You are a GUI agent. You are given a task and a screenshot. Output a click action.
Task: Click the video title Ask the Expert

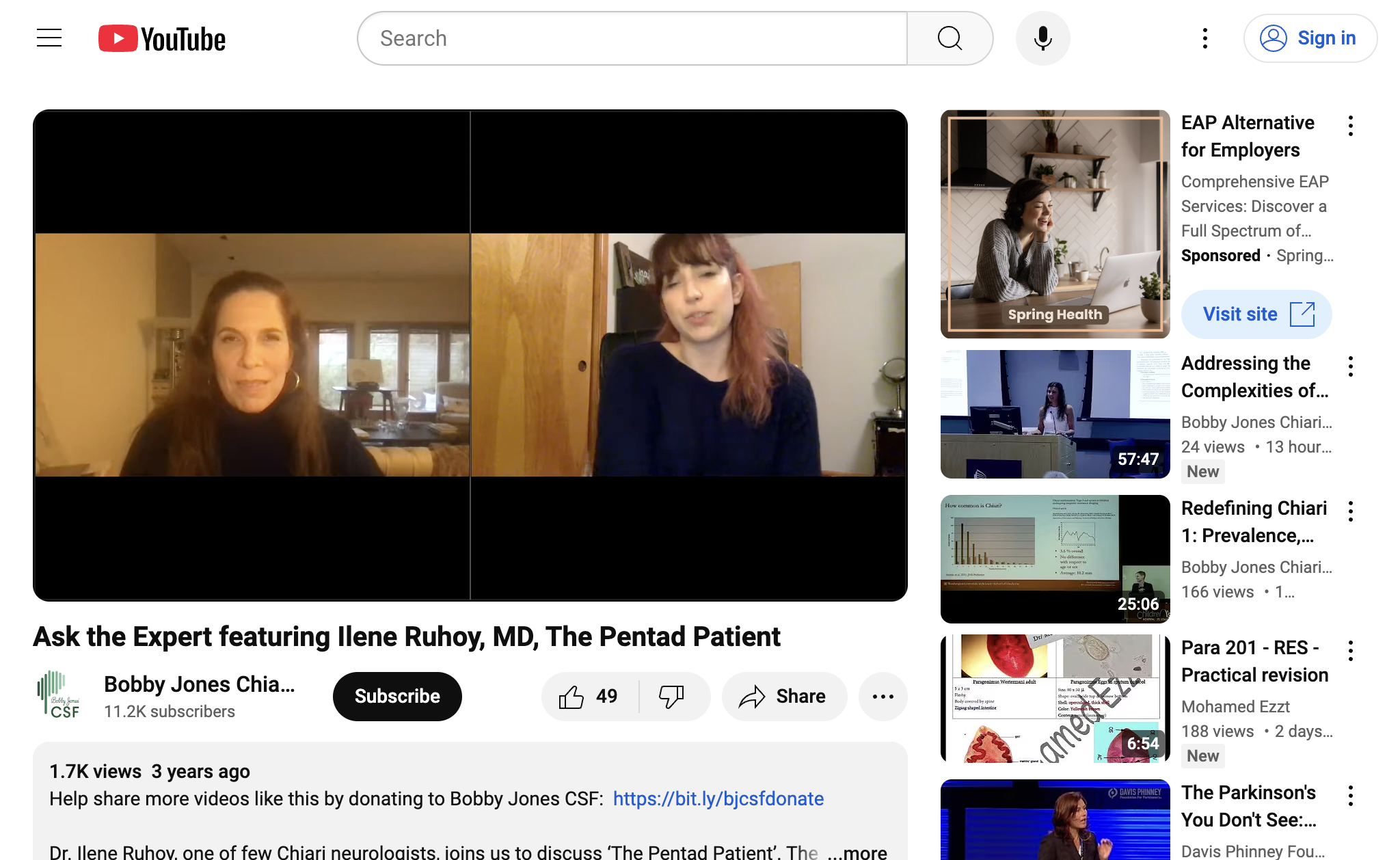(407, 637)
